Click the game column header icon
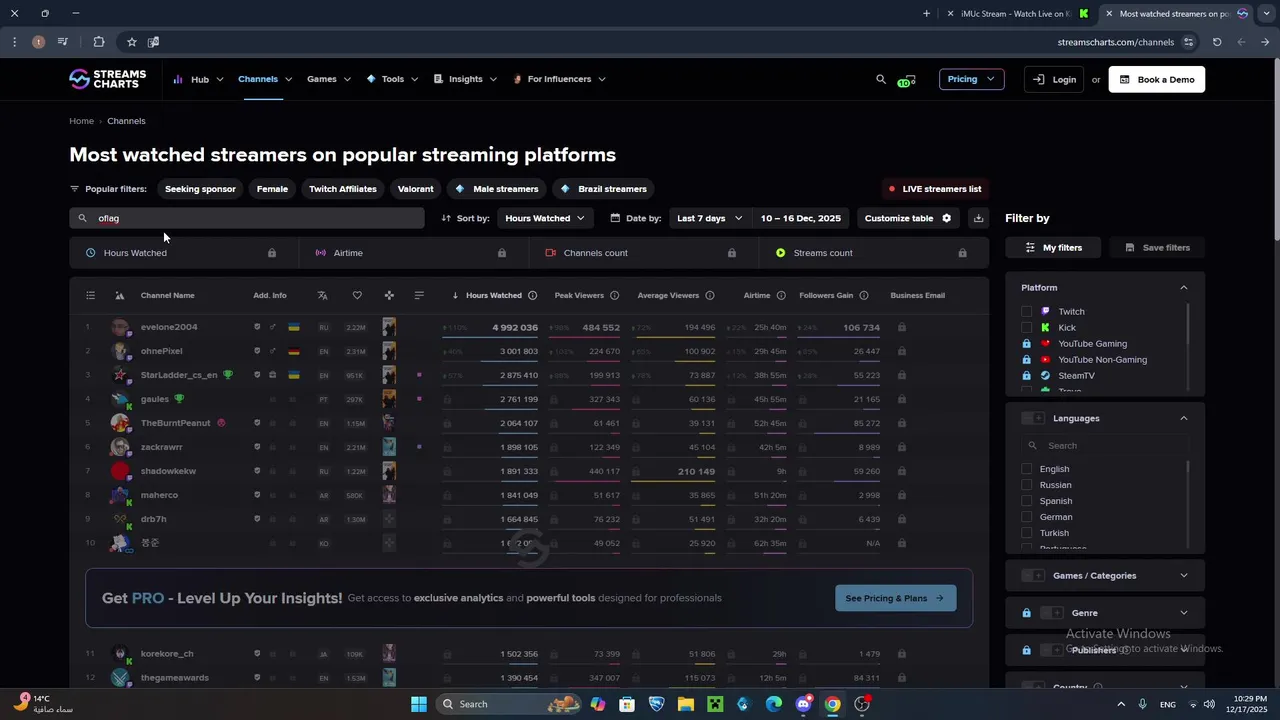The image size is (1280, 720). tap(389, 295)
